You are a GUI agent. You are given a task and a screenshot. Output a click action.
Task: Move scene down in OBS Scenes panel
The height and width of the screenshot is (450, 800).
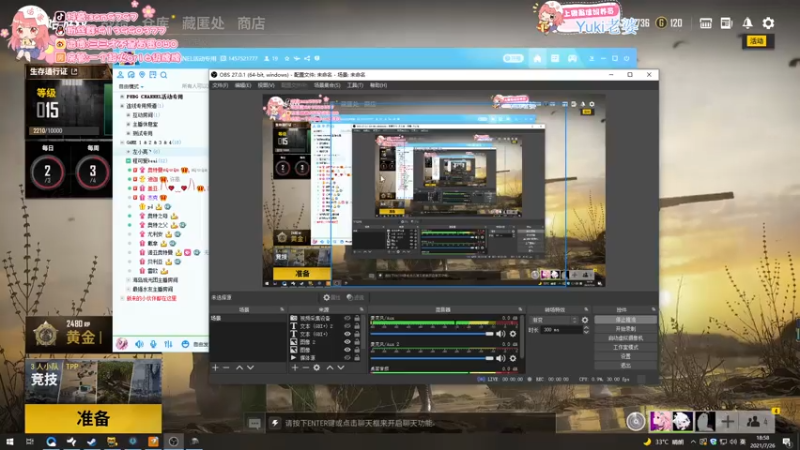250,367
